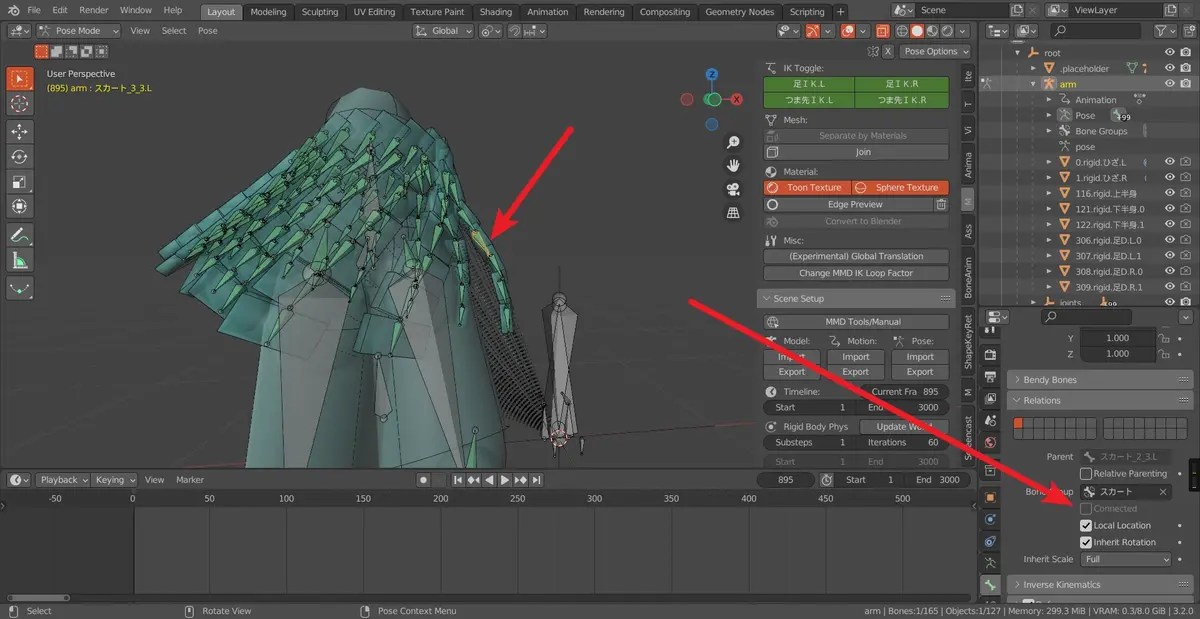This screenshot has width=1200, height=619.
Task: Hide the arm object in the viewport
Action: coord(1170,82)
